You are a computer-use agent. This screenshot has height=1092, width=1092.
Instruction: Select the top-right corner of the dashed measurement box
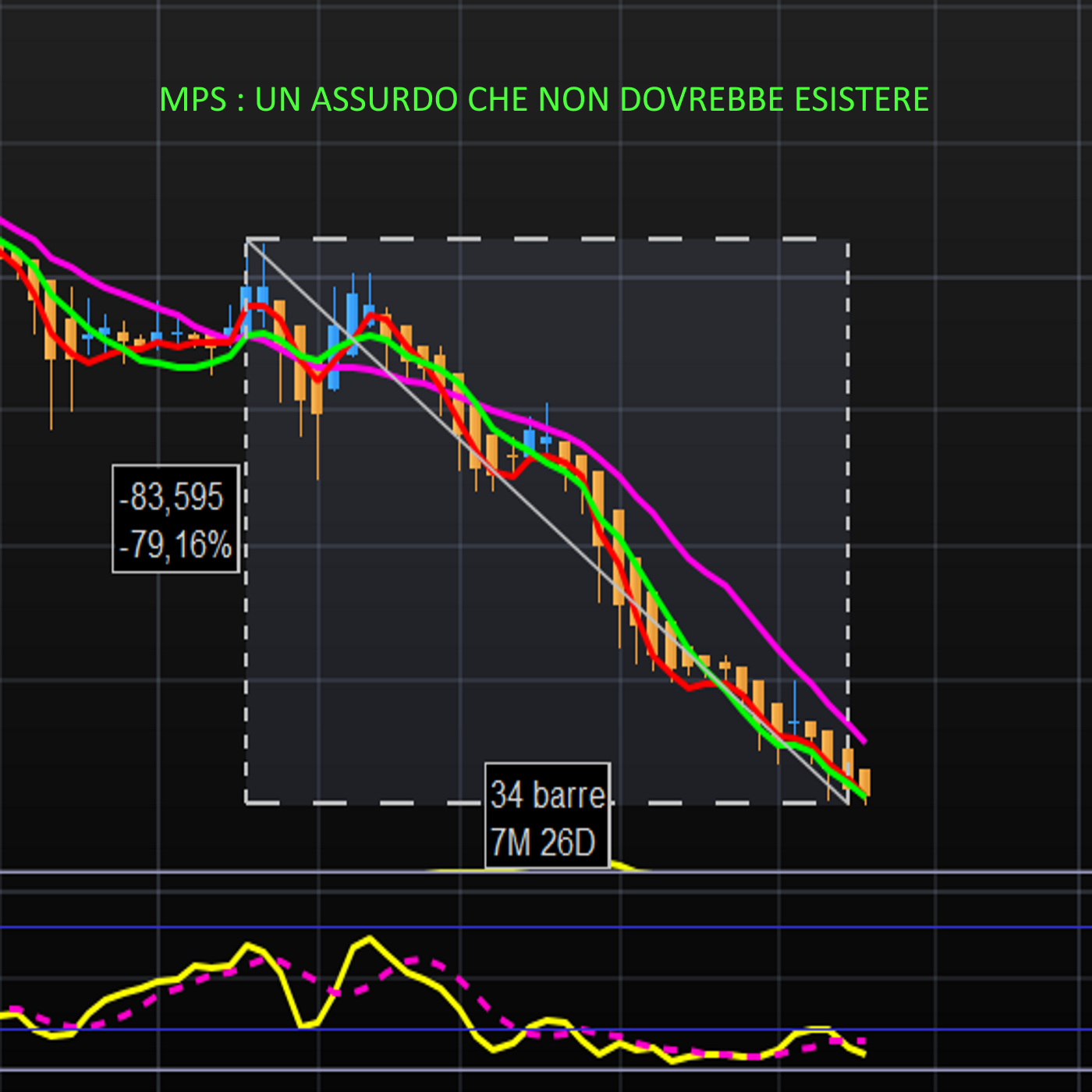(848, 239)
